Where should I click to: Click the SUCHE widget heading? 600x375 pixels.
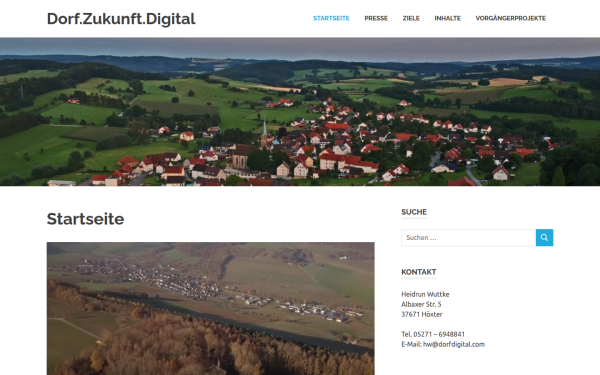[414, 212]
